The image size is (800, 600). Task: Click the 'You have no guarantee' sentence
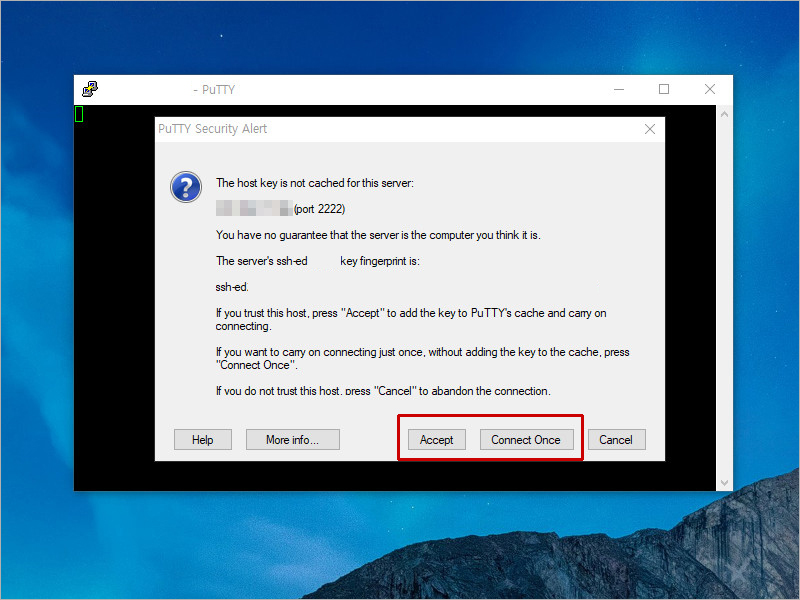[378, 235]
